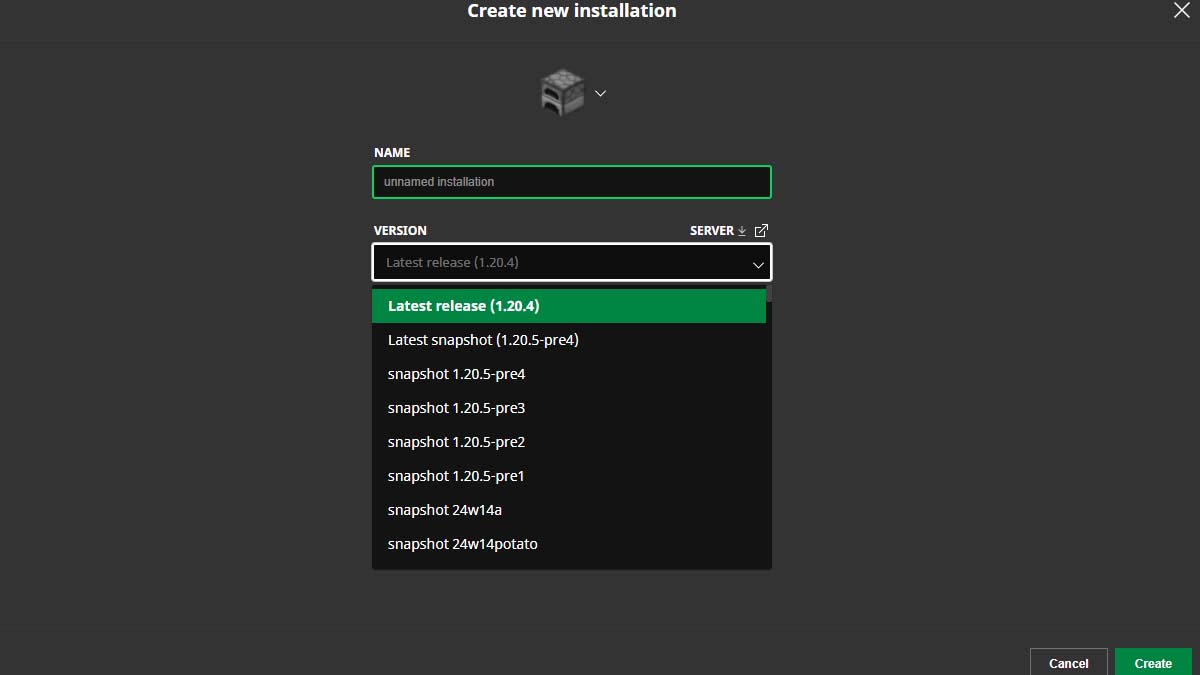Click the server JAR download icon

pyautogui.click(x=741, y=230)
